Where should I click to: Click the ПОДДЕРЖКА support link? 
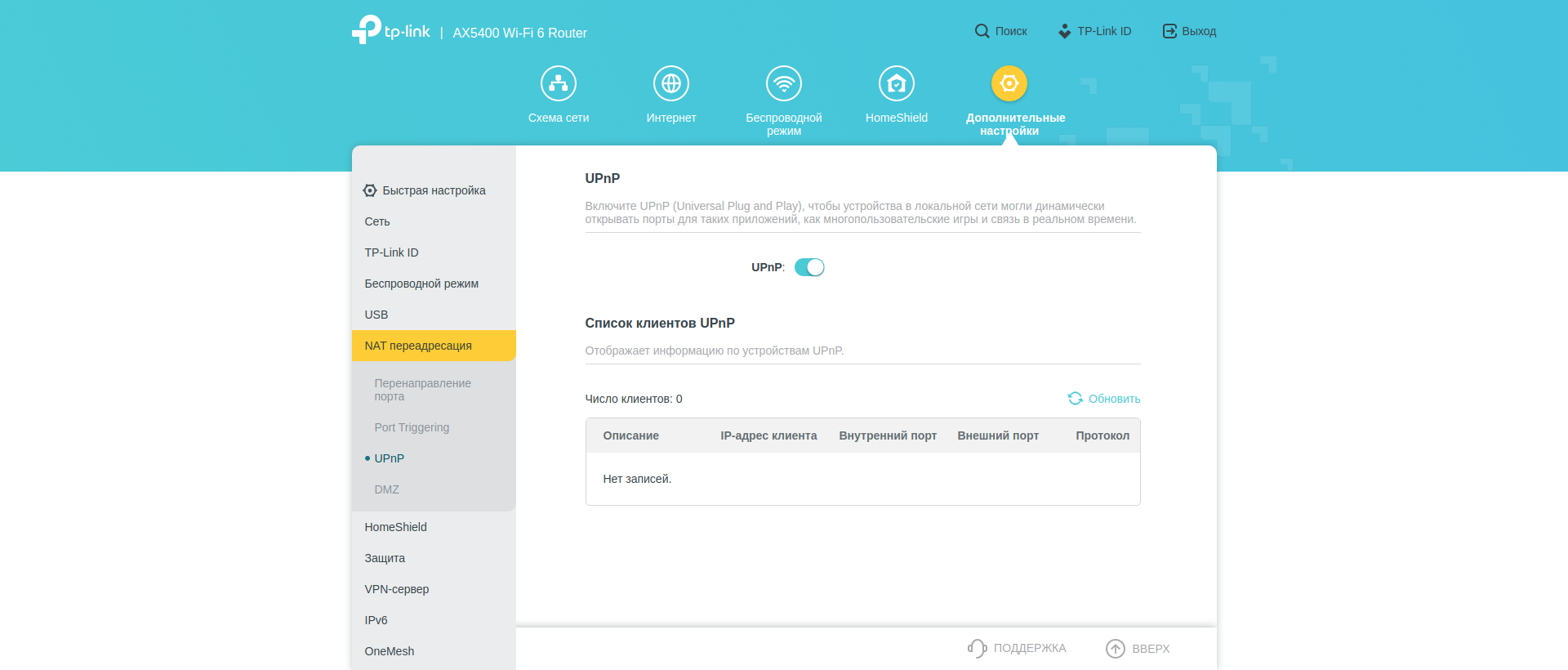(1018, 648)
